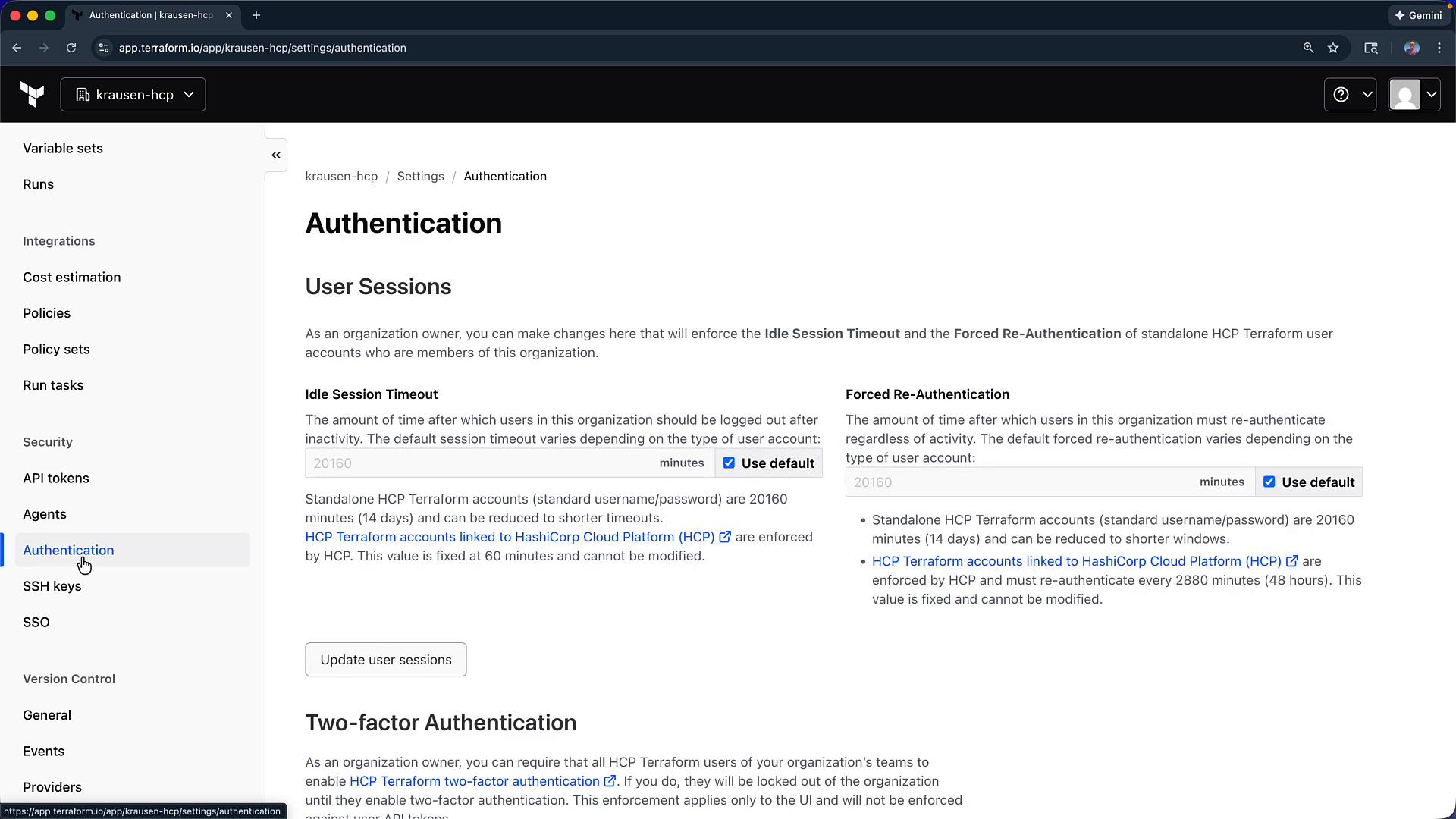Toggle Idle Session Timeout Use default checkbox
Screen dimensions: 1456x819
click(729, 463)
